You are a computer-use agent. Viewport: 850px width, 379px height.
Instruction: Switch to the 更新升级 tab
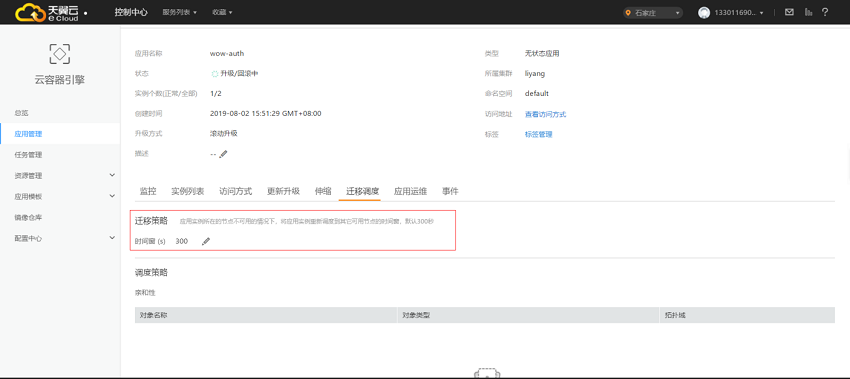284,191
